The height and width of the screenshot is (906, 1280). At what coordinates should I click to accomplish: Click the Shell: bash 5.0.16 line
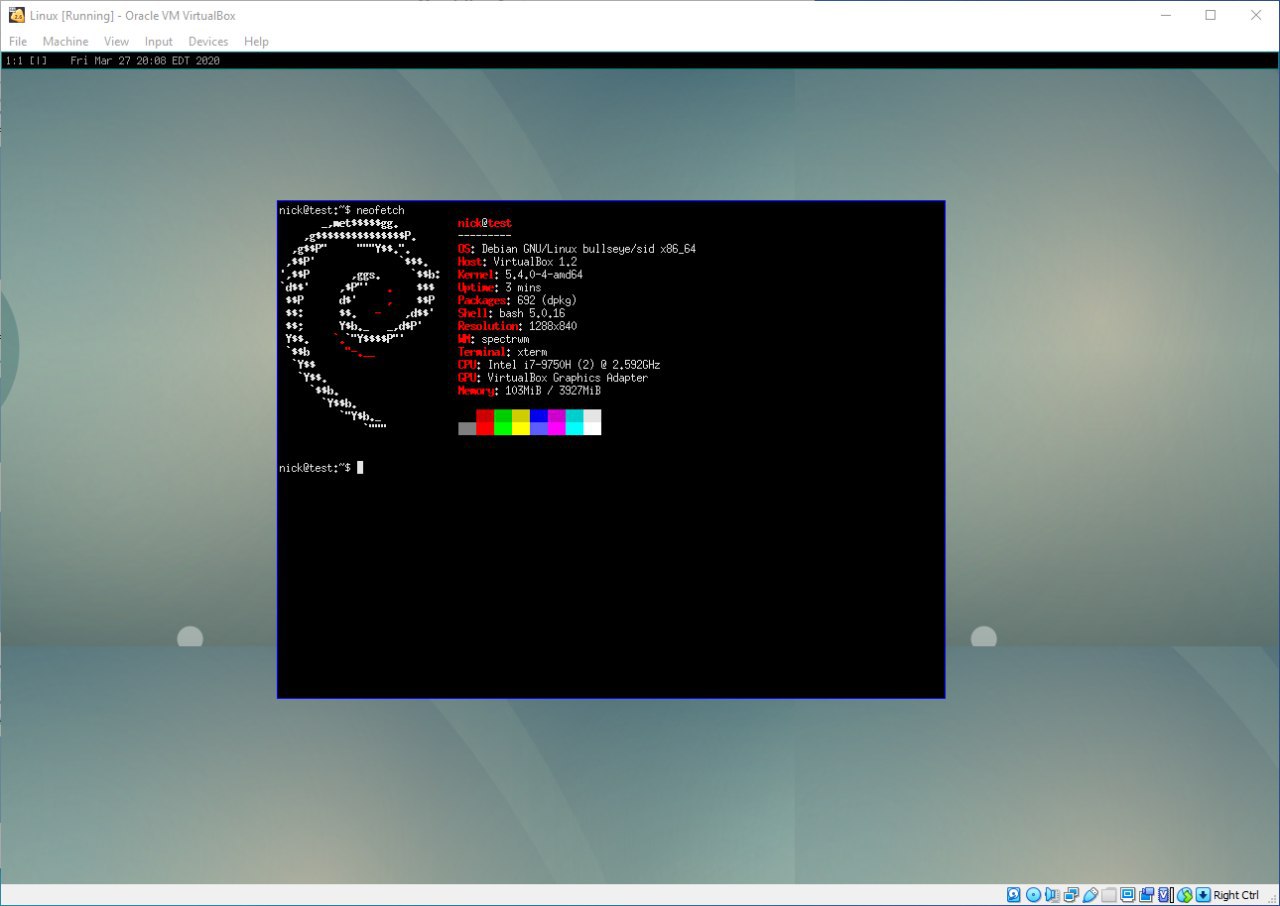511,314
